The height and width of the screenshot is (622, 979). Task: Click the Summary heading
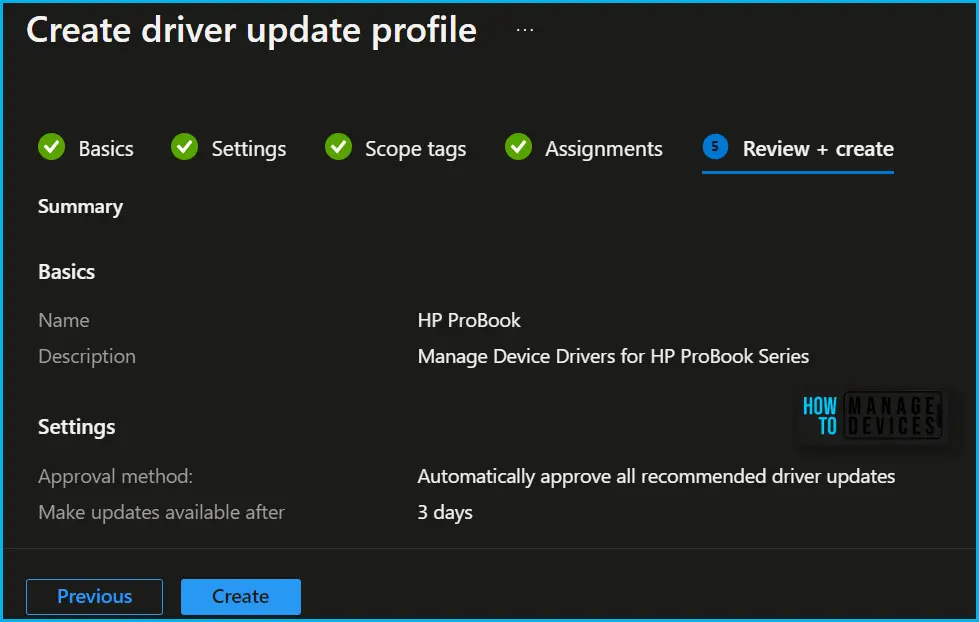tap(81, 207)
